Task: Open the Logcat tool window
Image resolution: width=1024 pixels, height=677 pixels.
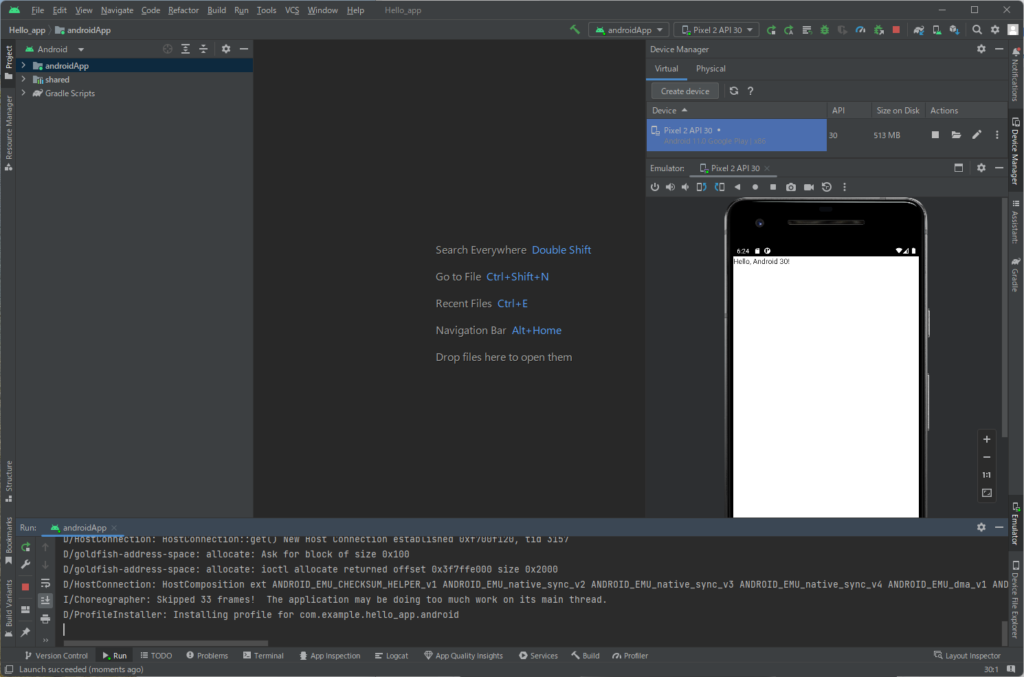Action: coord(391,656)
